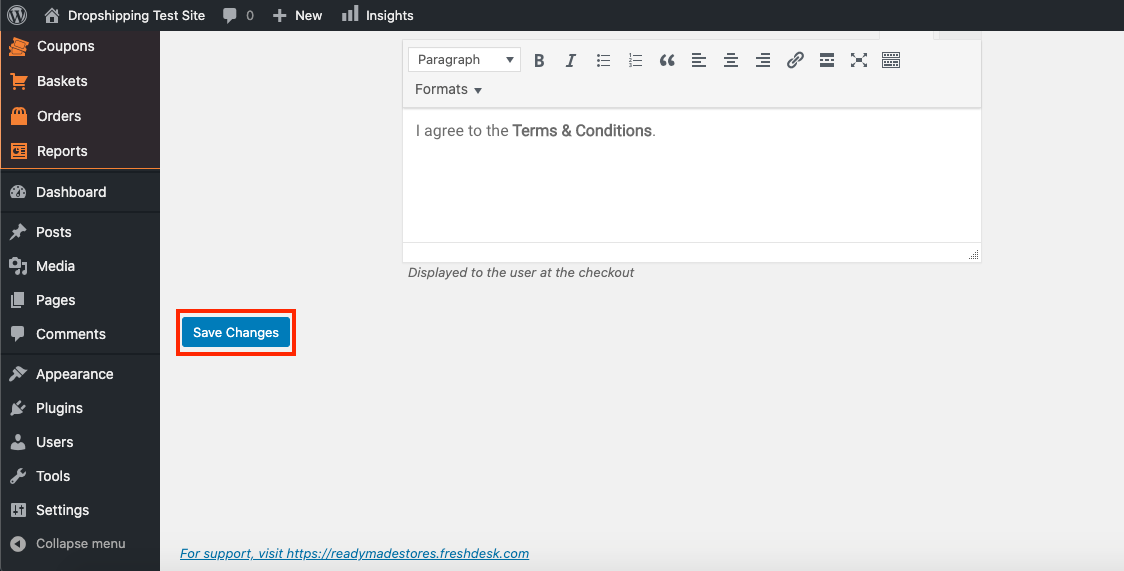1124x571 pixels.
Task: Open the Paragraph format dropdown
Action: pyautogui.click(x=465, y=60)
